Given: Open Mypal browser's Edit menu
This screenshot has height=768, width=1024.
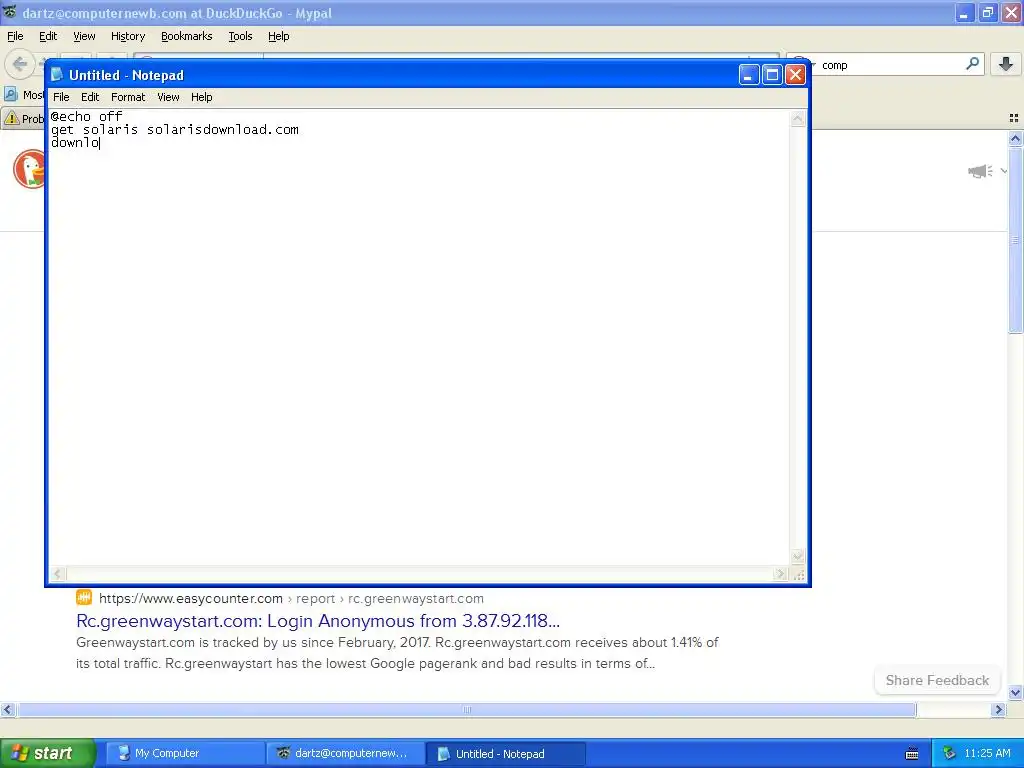Looking at the screenshot, I should [x=48, y=36].
